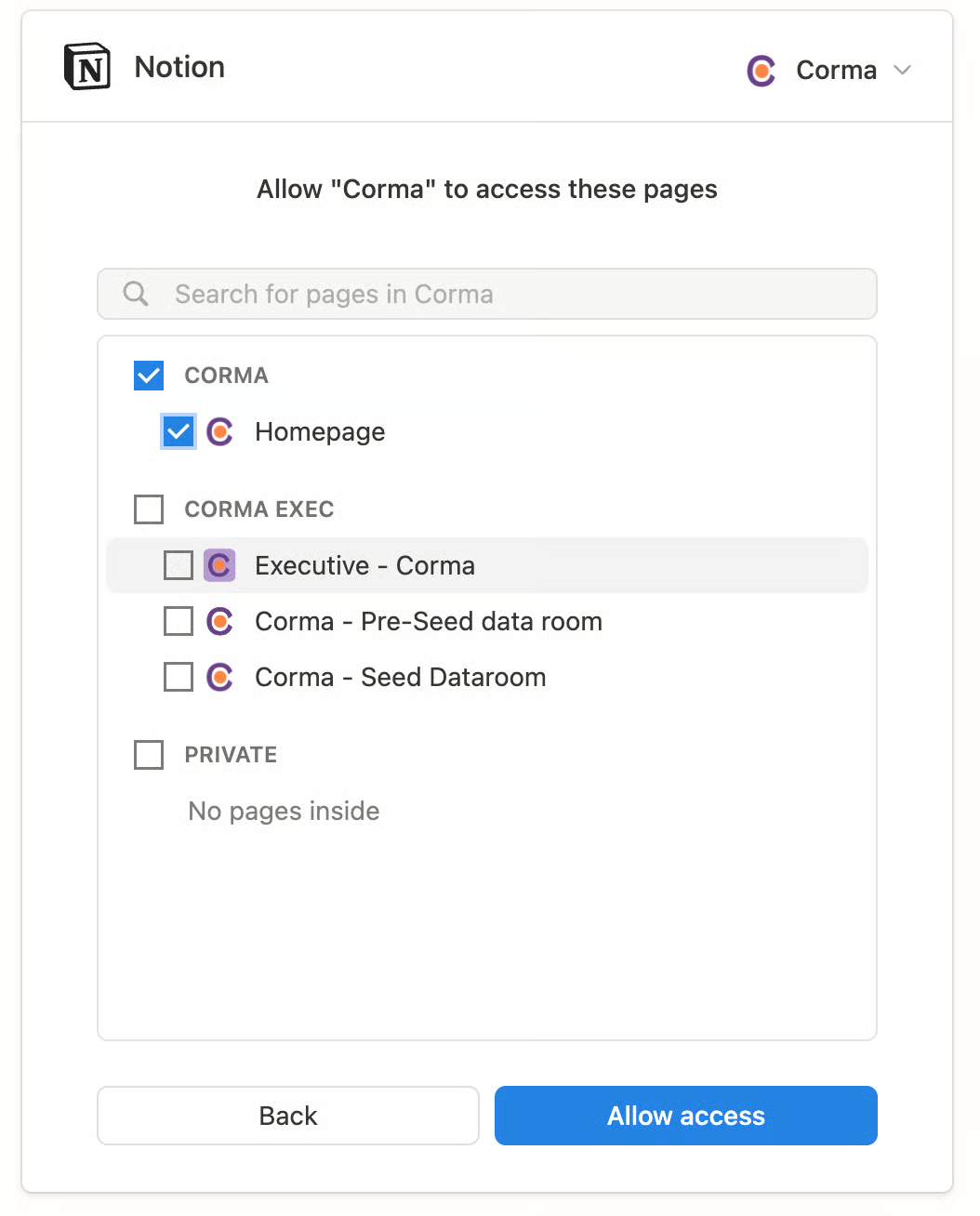Tick the Corma - Pre-Seed data room checkbox
The height and width of the screenshot is (1216, 980).
[x=179, y=621]
